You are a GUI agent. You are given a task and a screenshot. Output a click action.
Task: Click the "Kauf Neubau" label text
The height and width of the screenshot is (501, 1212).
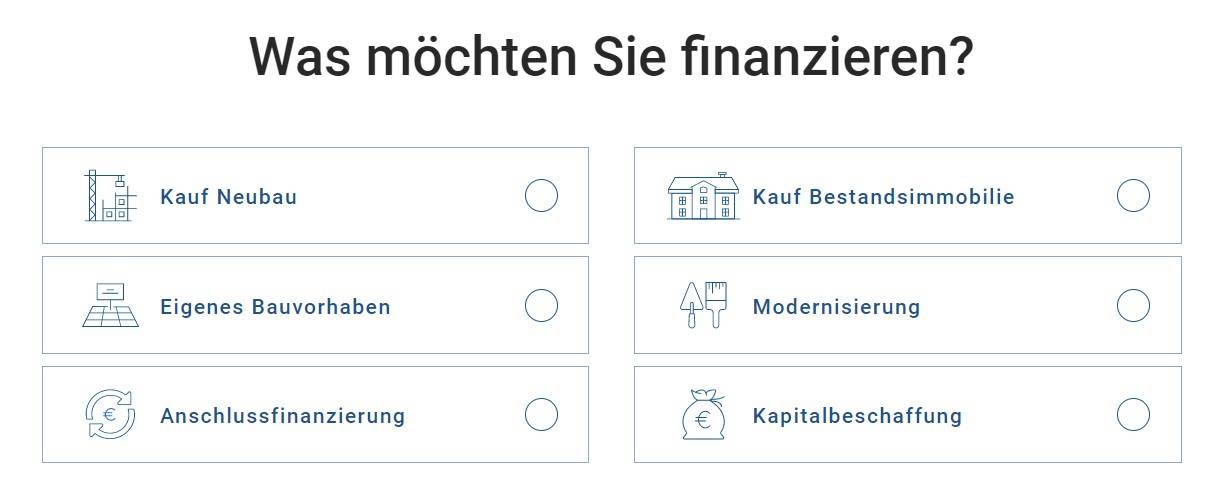click(228, 197)
